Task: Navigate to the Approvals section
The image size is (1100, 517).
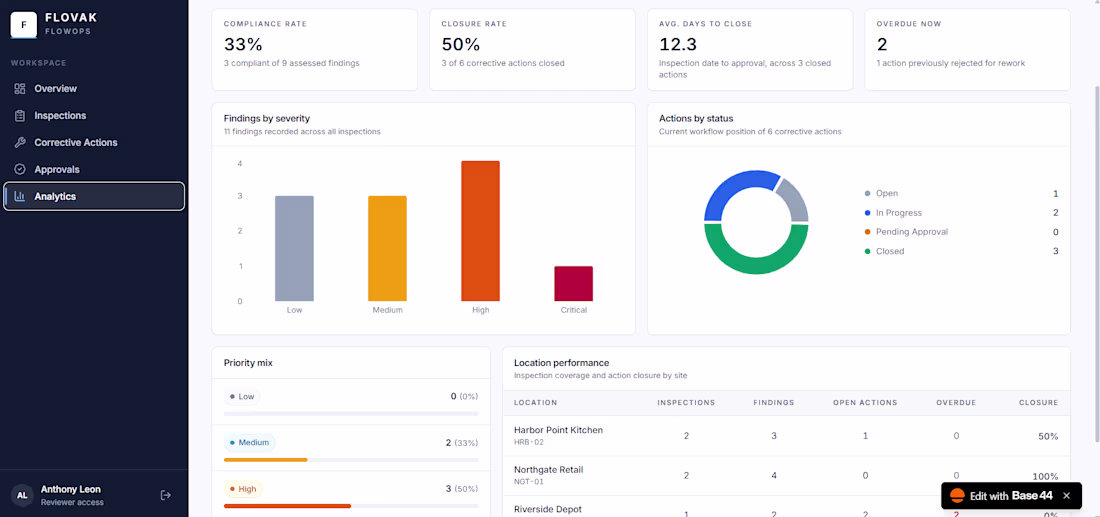Action: coord(94,170)
